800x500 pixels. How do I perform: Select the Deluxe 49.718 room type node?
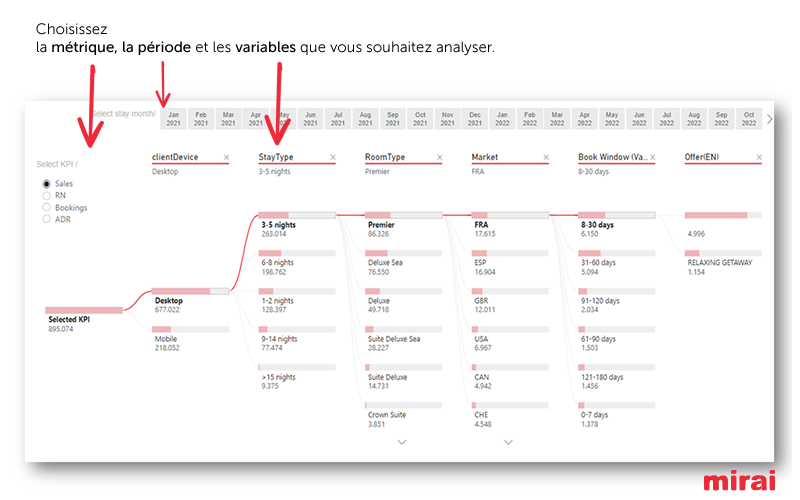(404, 291)
